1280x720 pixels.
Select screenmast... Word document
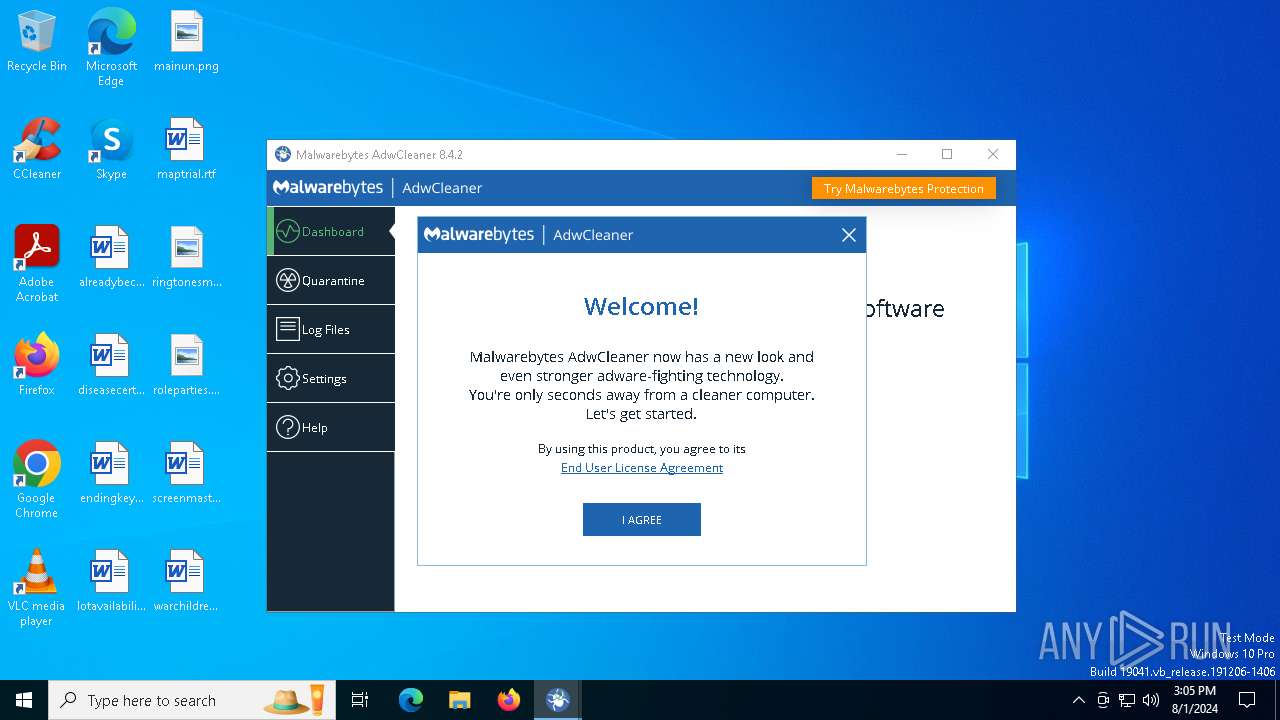[x=186, y=474]
